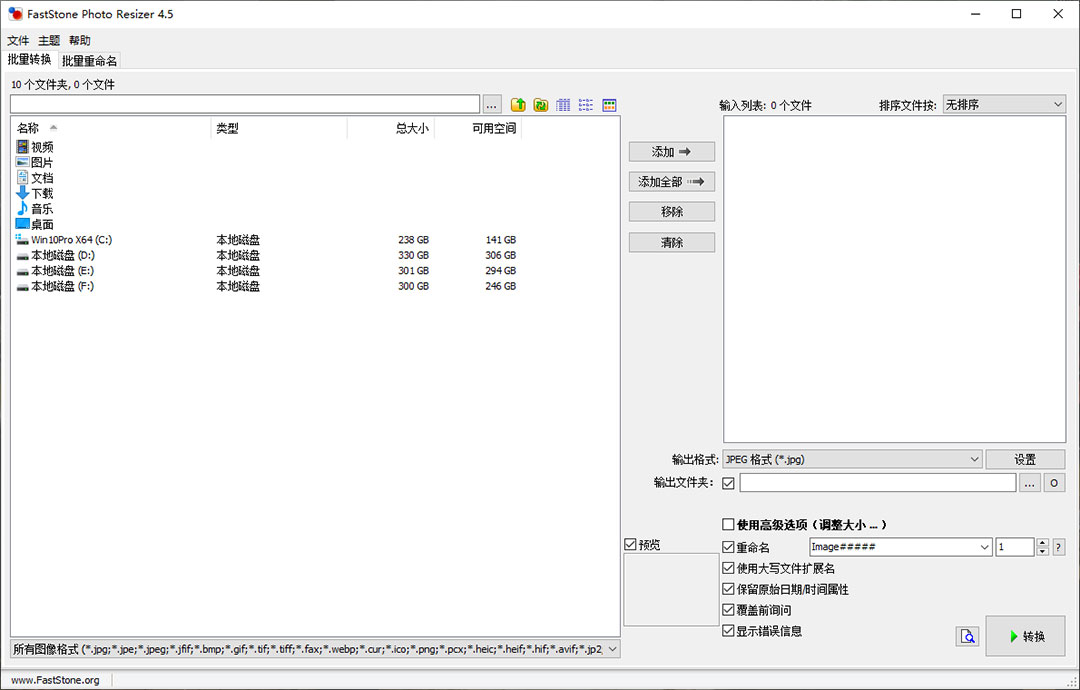The height and width of the screenshot is (690, 1080).
Task: Open the 帮助 menu
Action: 80,41
